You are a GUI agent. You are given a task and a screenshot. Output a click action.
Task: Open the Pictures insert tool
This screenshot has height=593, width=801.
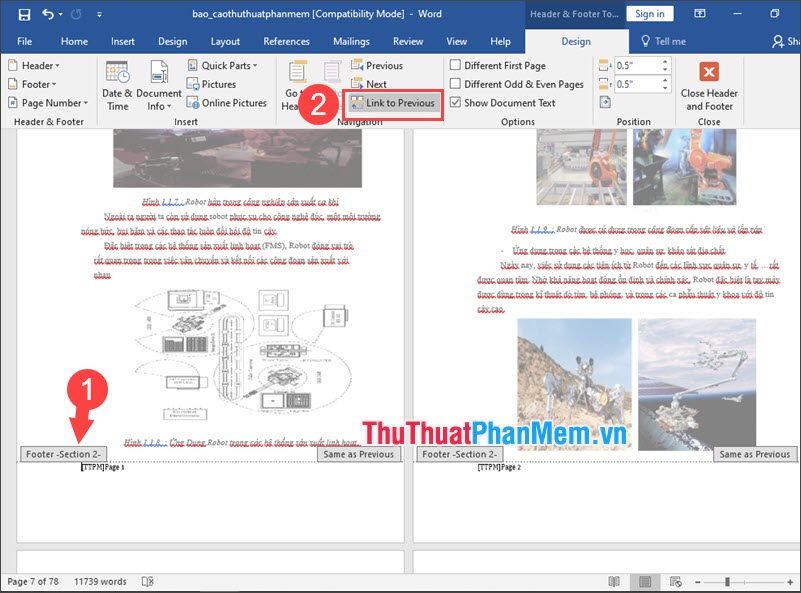212,84
